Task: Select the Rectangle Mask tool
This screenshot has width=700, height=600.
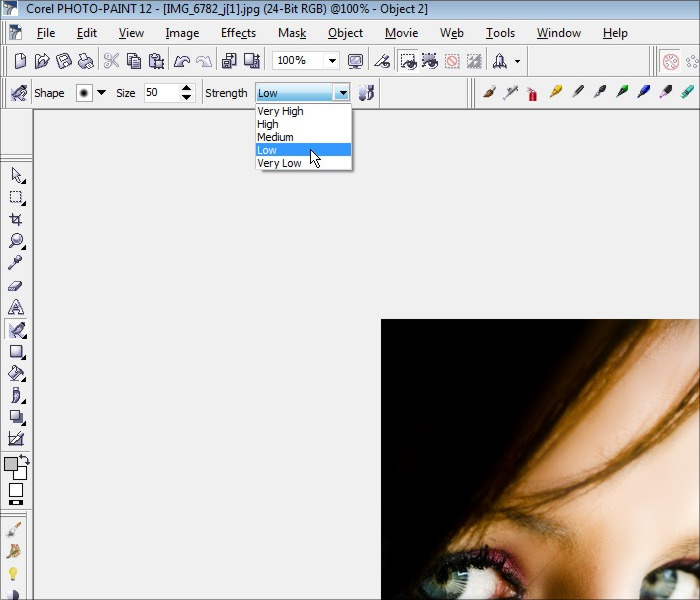Action: [16, 197]
